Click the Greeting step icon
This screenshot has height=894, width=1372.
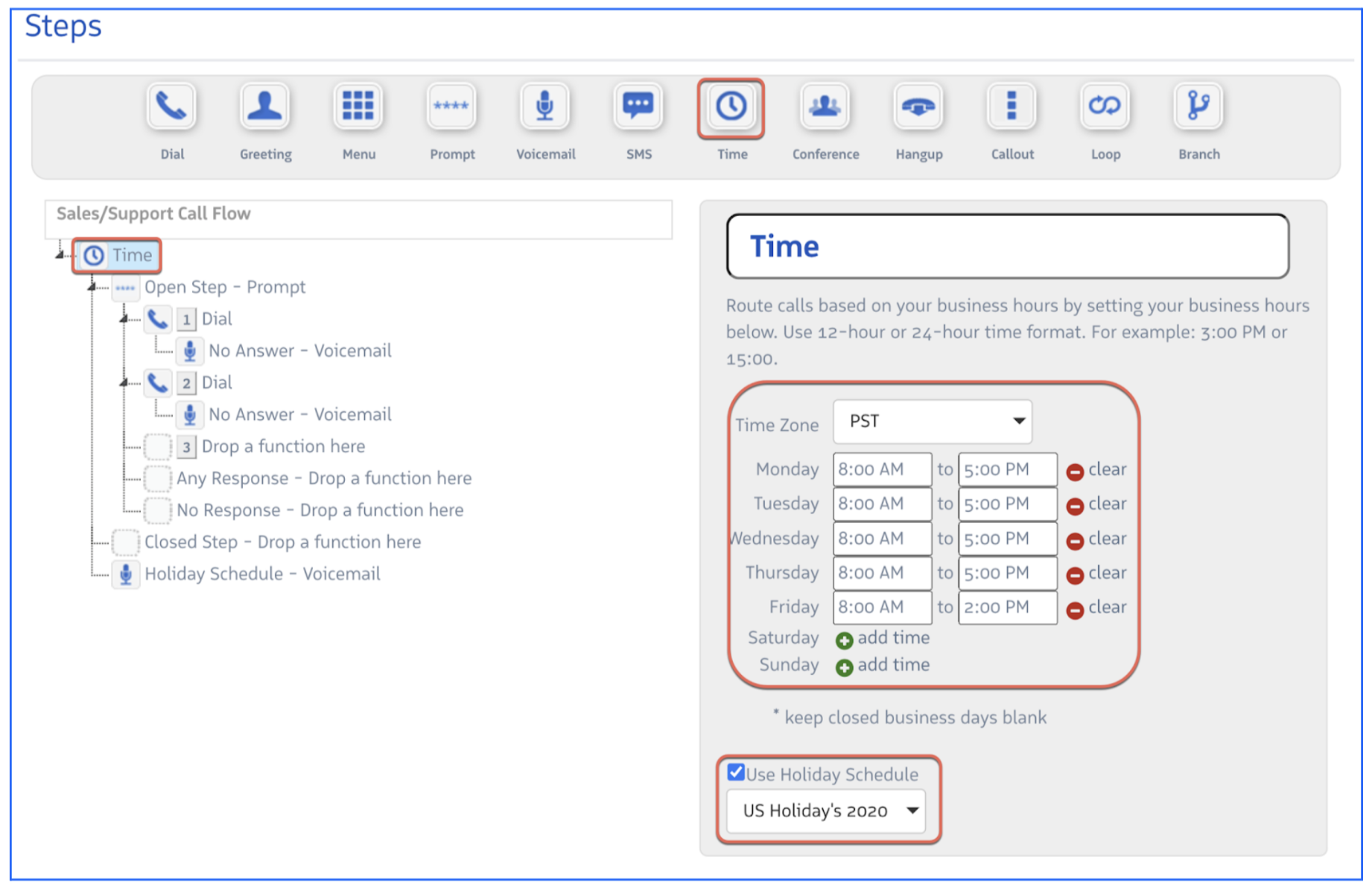coord(264,107)
